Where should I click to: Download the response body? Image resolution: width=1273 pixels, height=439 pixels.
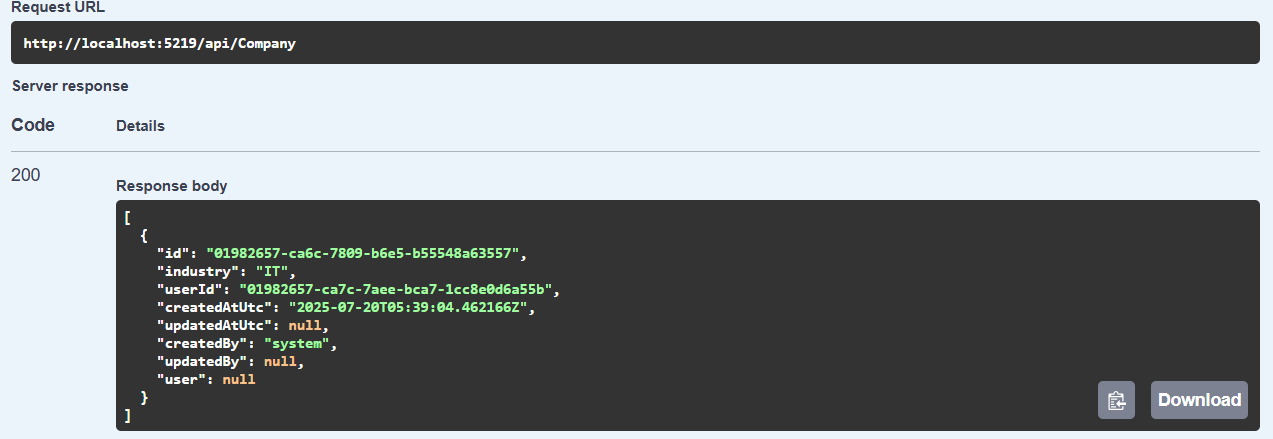pyautogui.click(x=1199, y=400)
